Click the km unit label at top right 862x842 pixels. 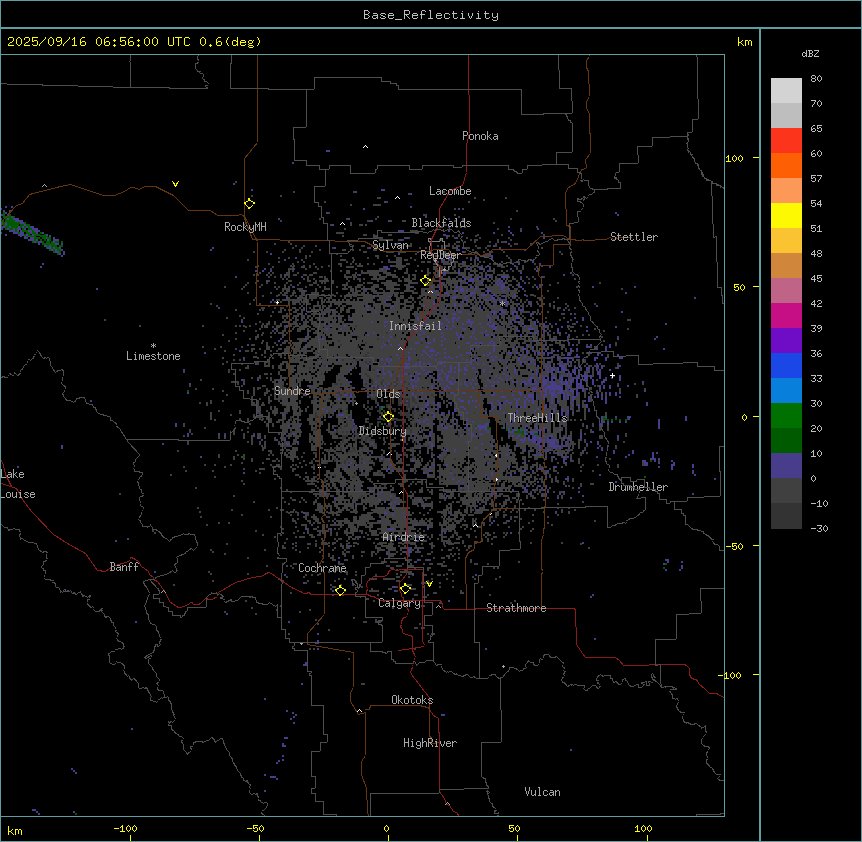[x=744, y=42]
